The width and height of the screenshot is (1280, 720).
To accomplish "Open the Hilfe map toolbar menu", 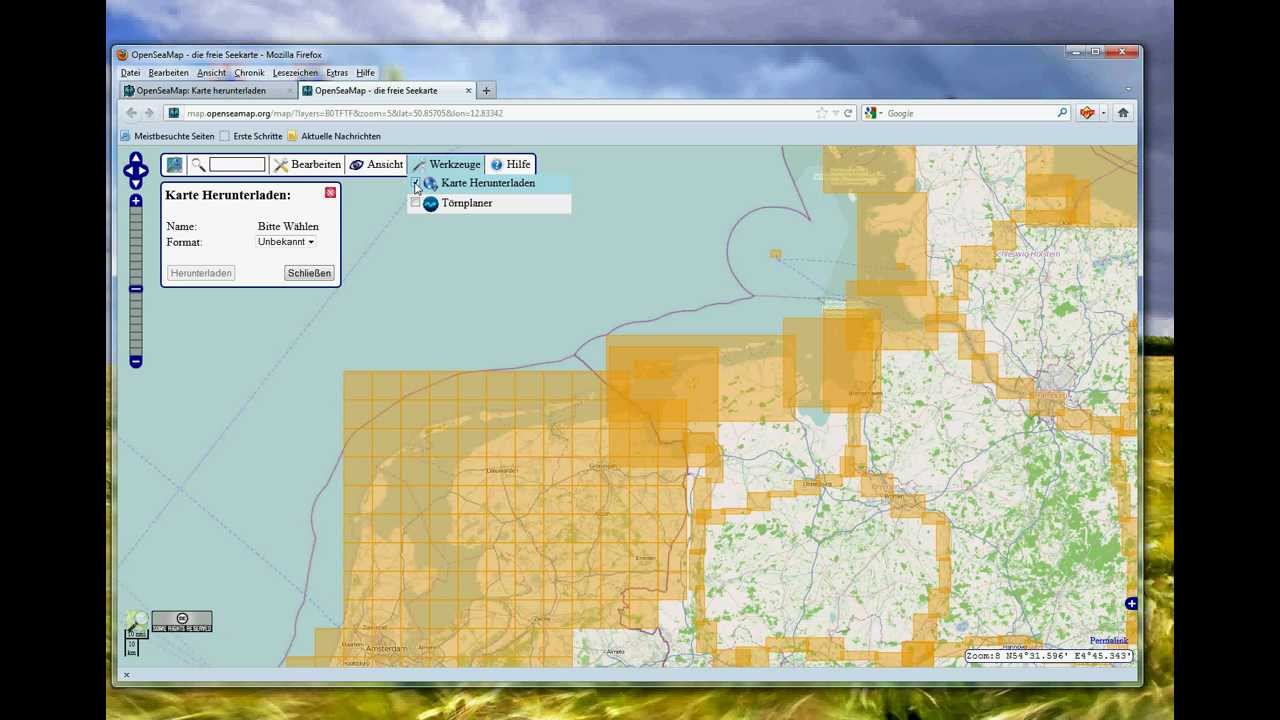I will (x=510, y=164).
